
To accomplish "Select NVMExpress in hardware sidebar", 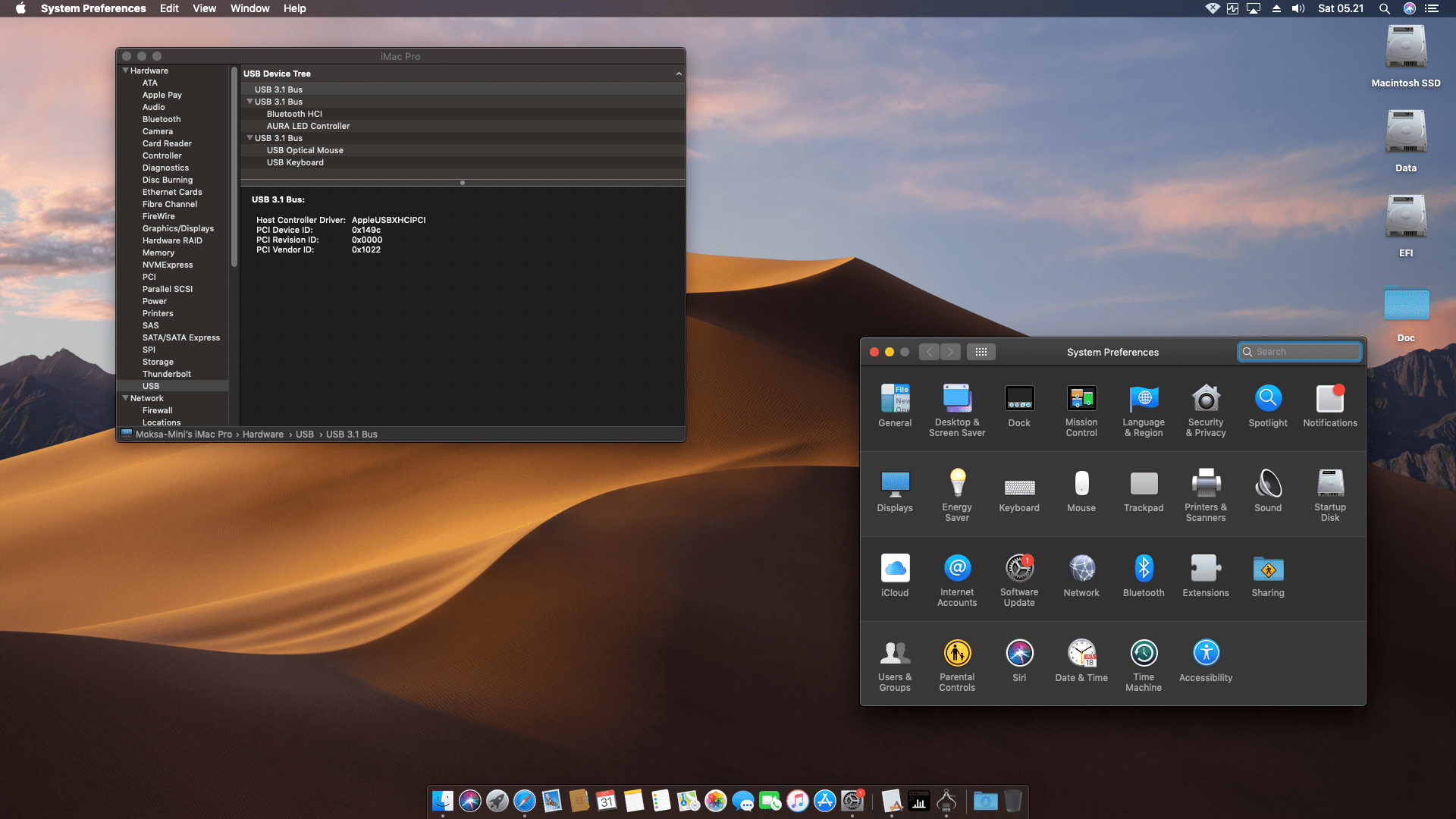I will pyautogui.click(x=168, y=265).
